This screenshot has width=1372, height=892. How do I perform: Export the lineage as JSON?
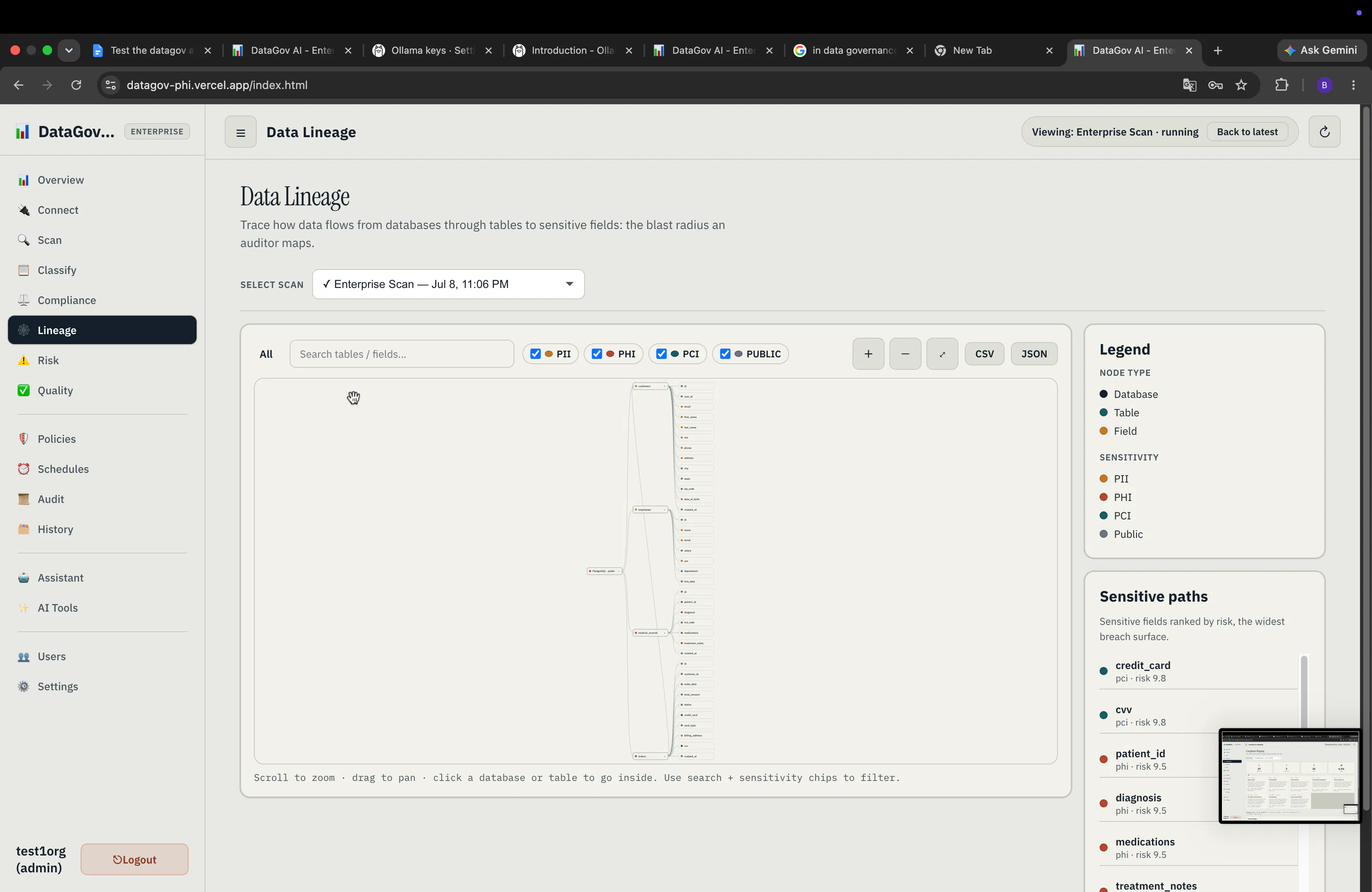point(1033,354)
